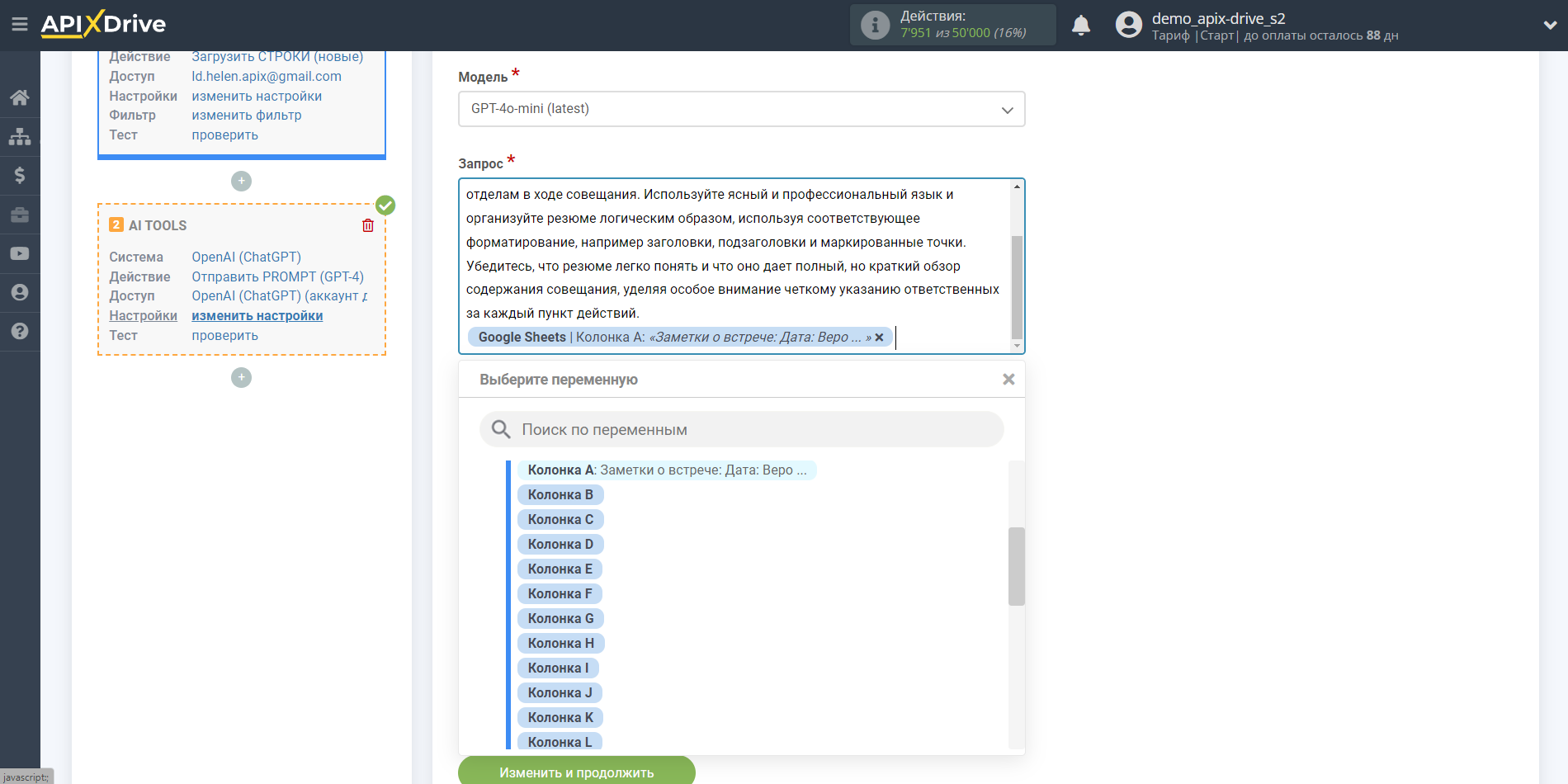Add step below AI TOOLS block
The width and height of the screenshot is (1568, 784).
(241, 377)
